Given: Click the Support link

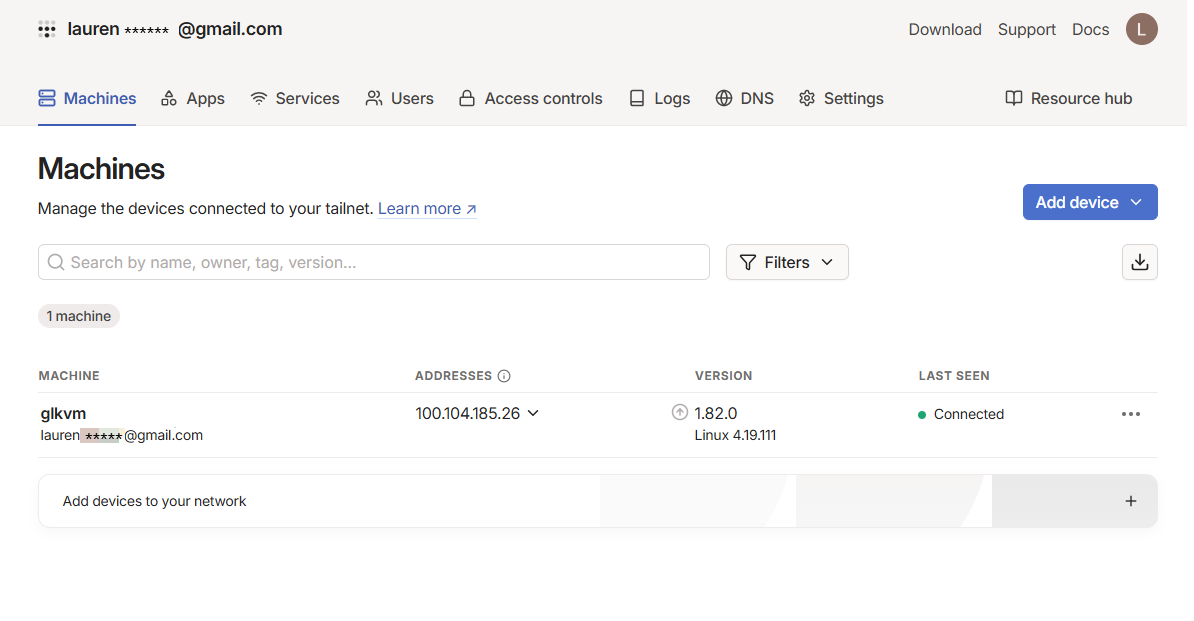Looking at the screenshot, I should [1026, 29].
